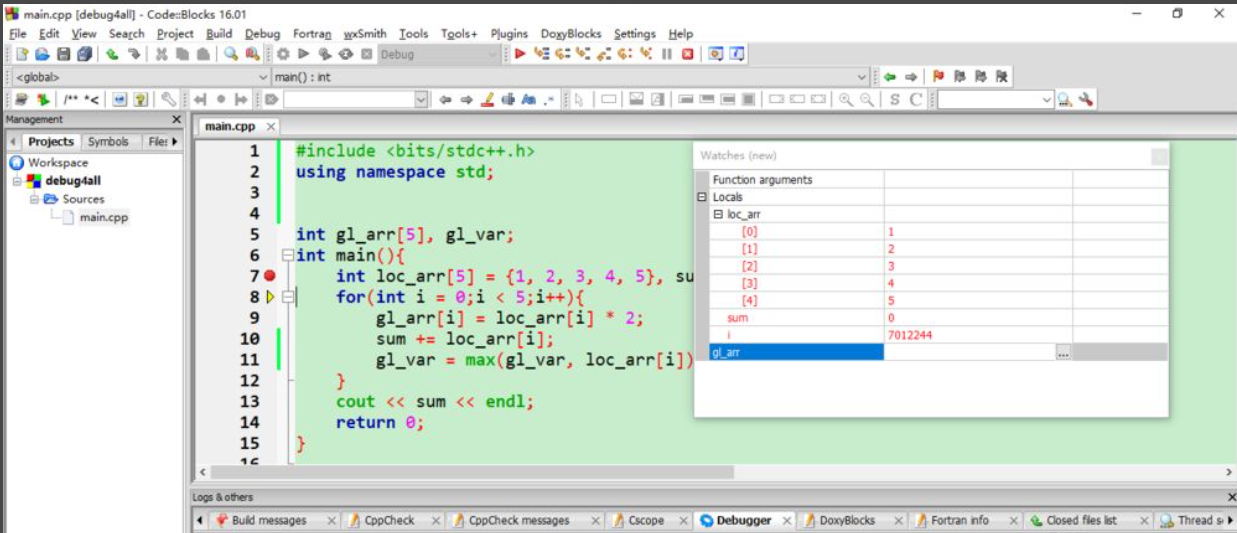Select main.cpp in the project tree
1237x533 pixels.
coord(103,217)
